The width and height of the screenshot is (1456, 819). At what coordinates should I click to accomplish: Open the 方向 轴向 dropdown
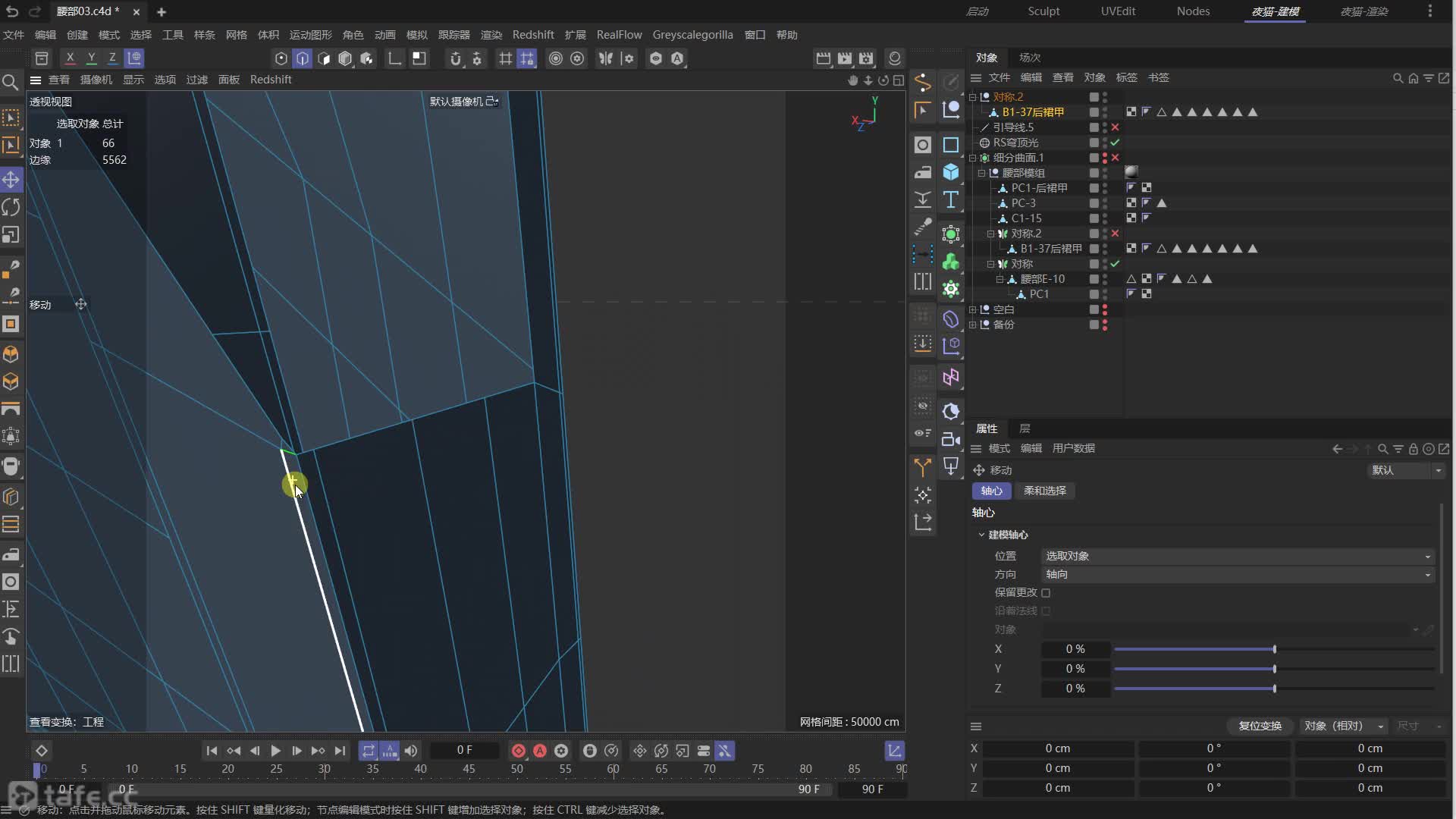(1238, 575)
